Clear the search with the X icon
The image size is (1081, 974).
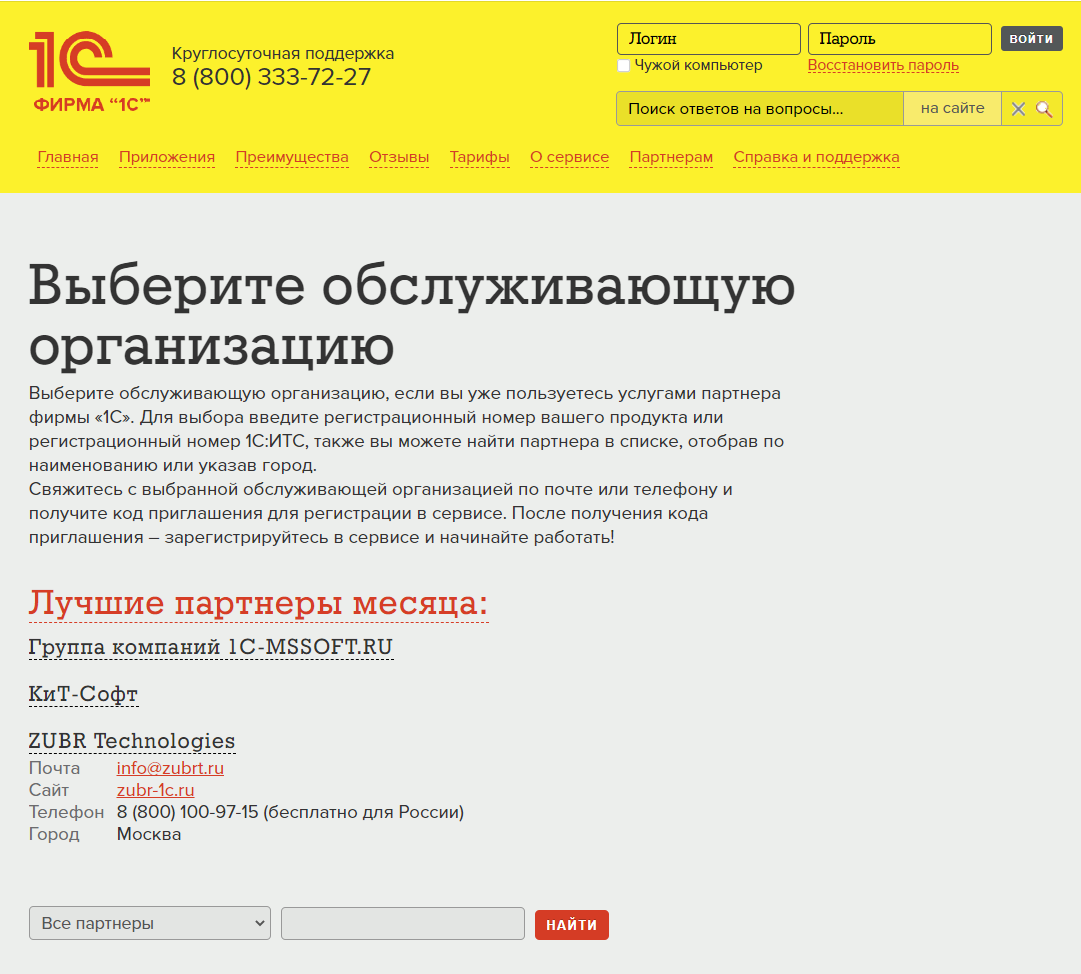tap(1018, 109)
